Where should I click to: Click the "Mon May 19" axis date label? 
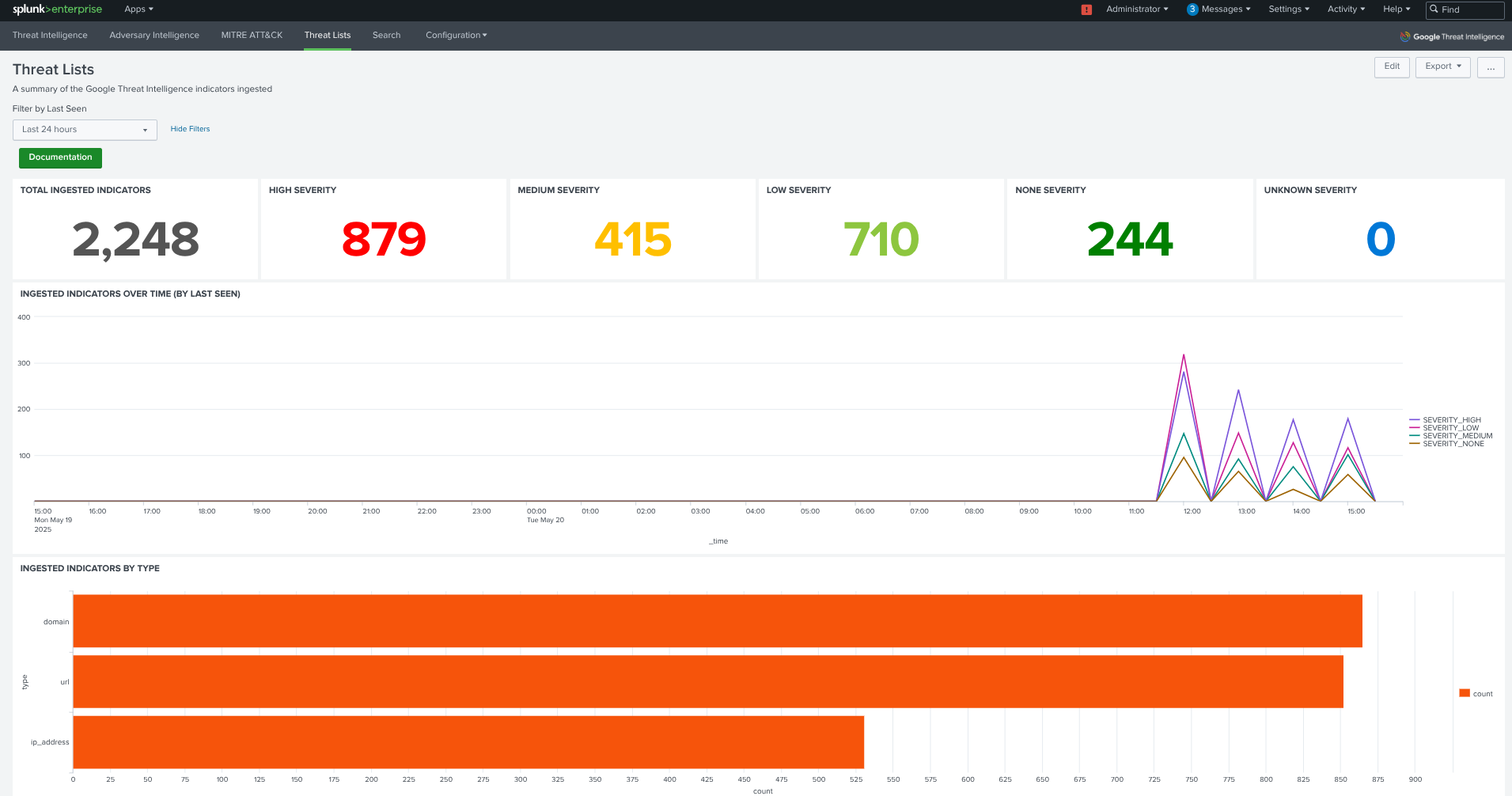click(x=53, y=520)
